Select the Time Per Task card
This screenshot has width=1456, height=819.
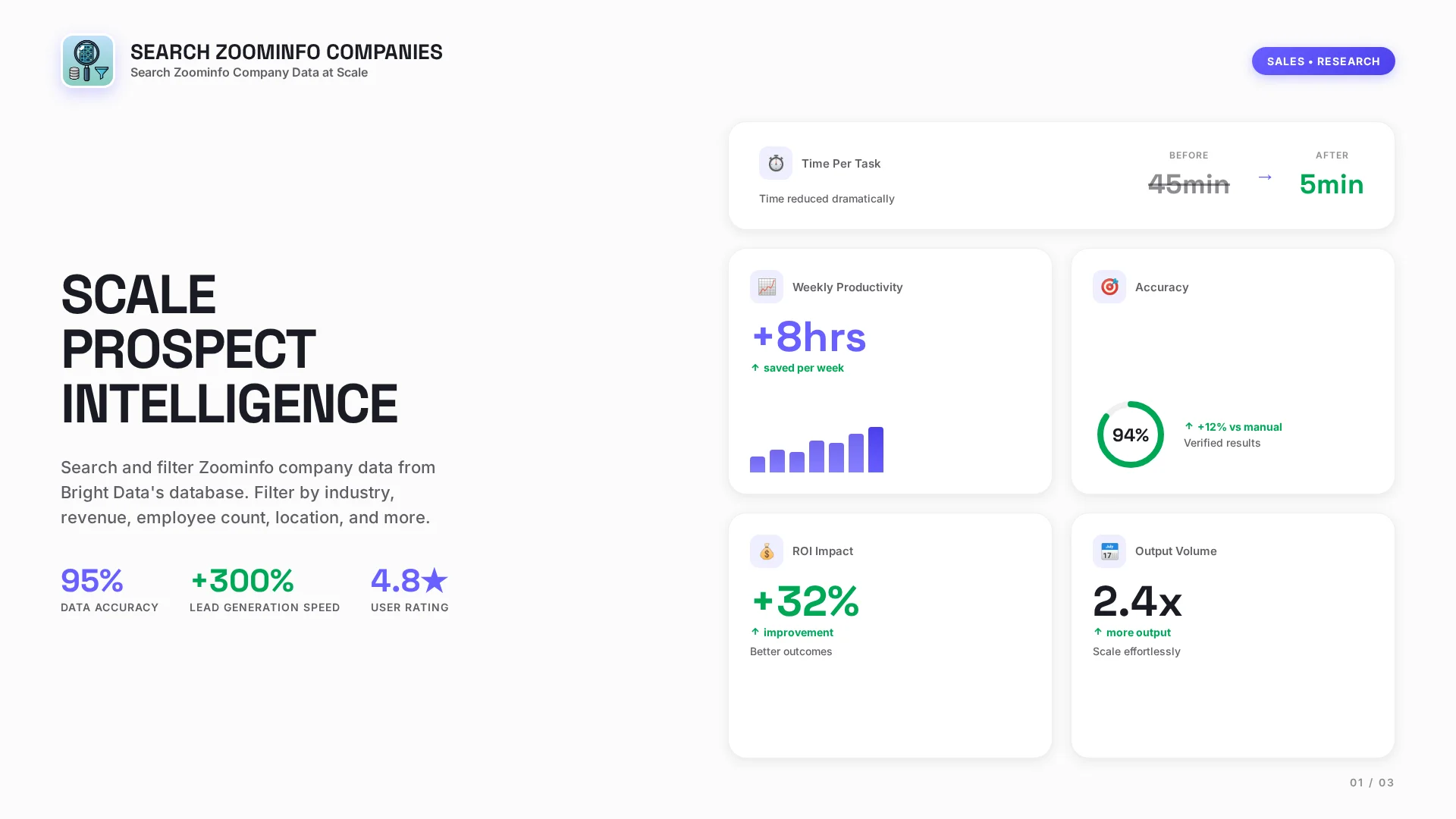pyautogui.click(x=1061, y=175)
